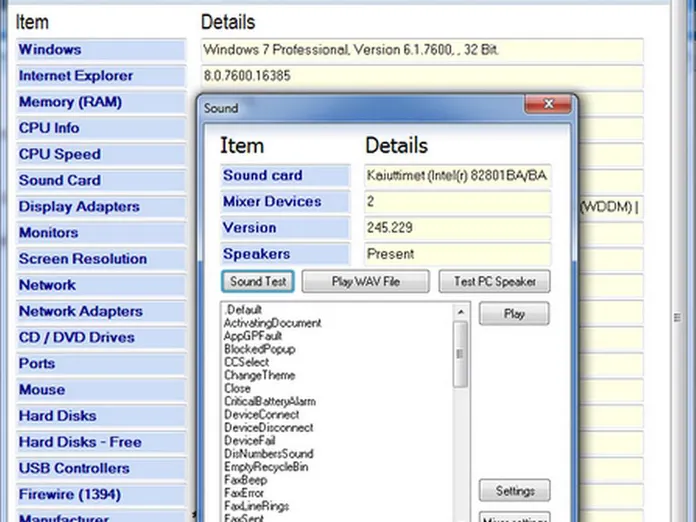Show CPU Speed details
This screenshot has height=522, width=696.
coord(60,154)
